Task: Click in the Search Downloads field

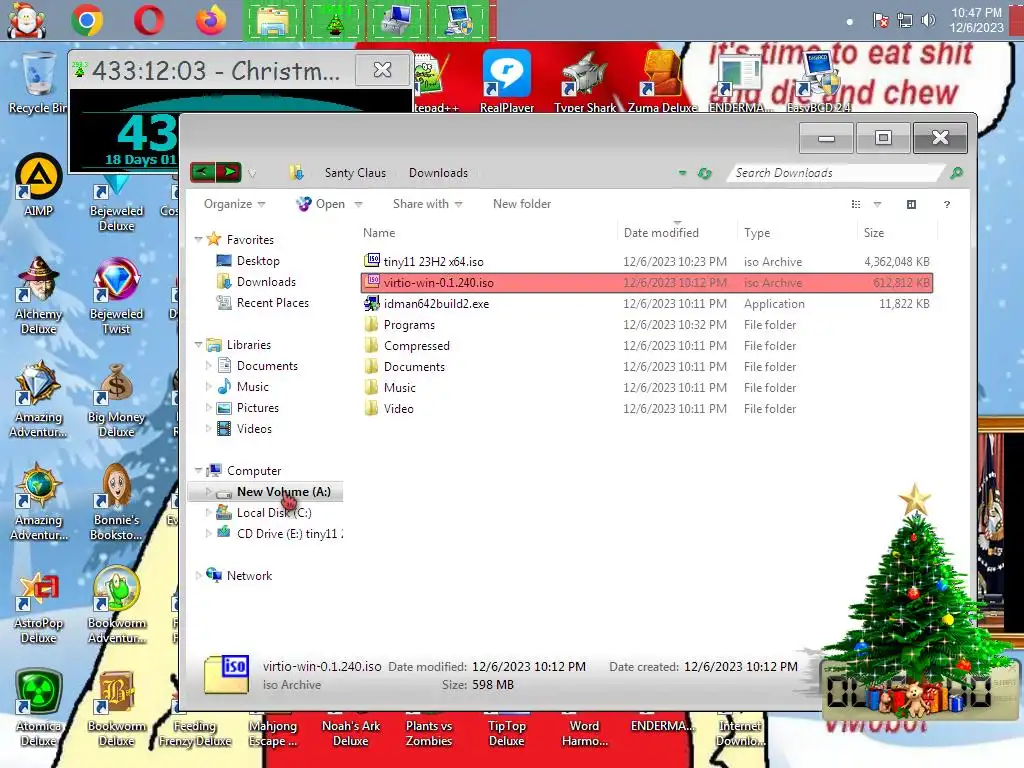Action: (x=837, y=173)
